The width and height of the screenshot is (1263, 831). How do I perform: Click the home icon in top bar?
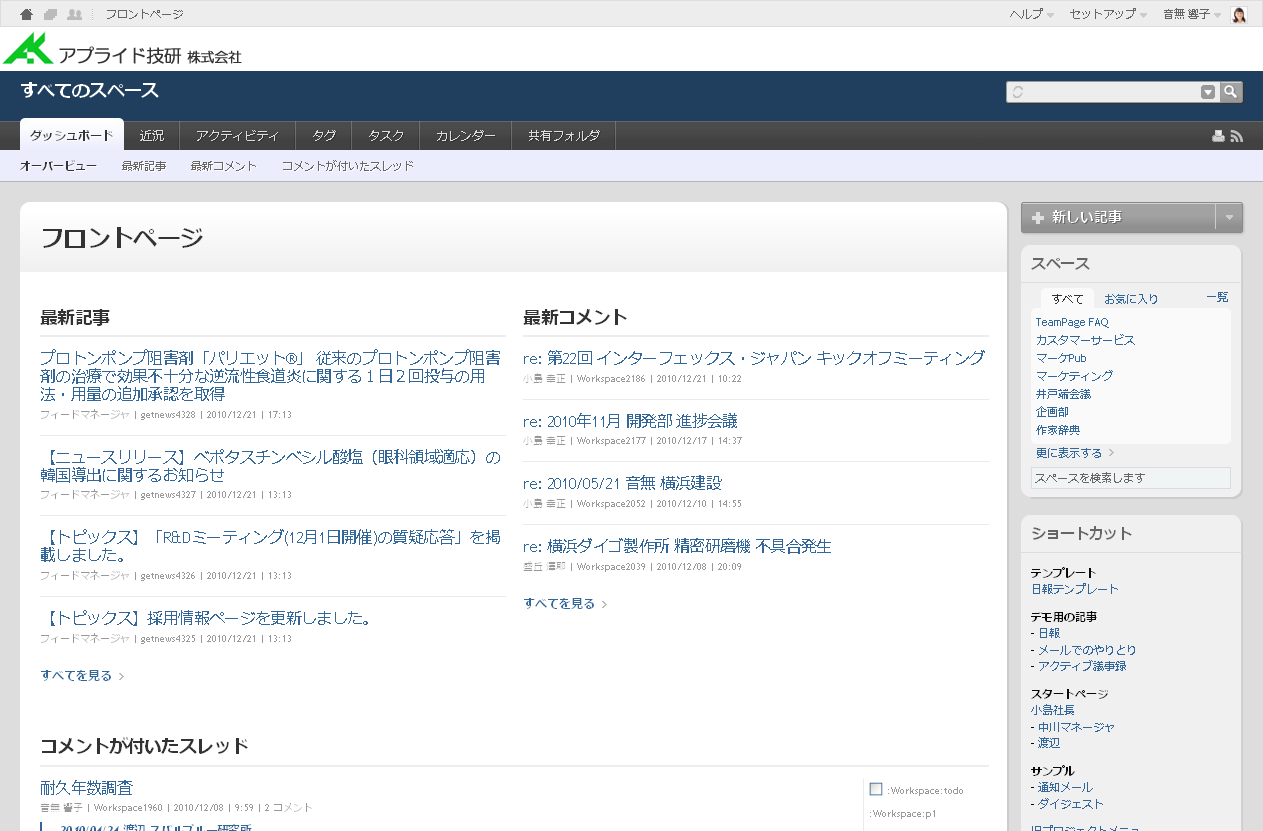[27, 15]
